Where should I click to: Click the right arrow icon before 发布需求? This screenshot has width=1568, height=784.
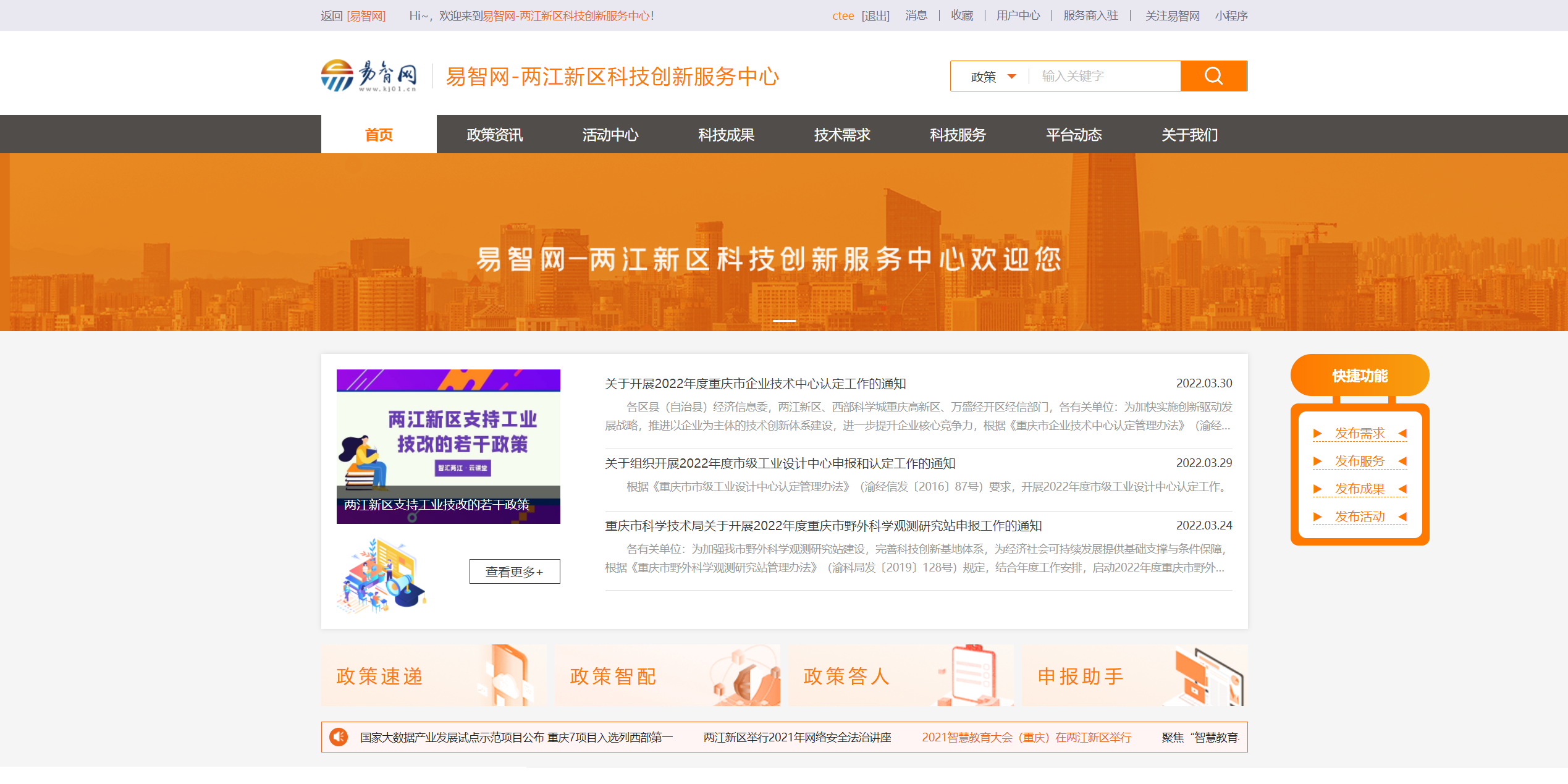click(x=1317, y=433)
